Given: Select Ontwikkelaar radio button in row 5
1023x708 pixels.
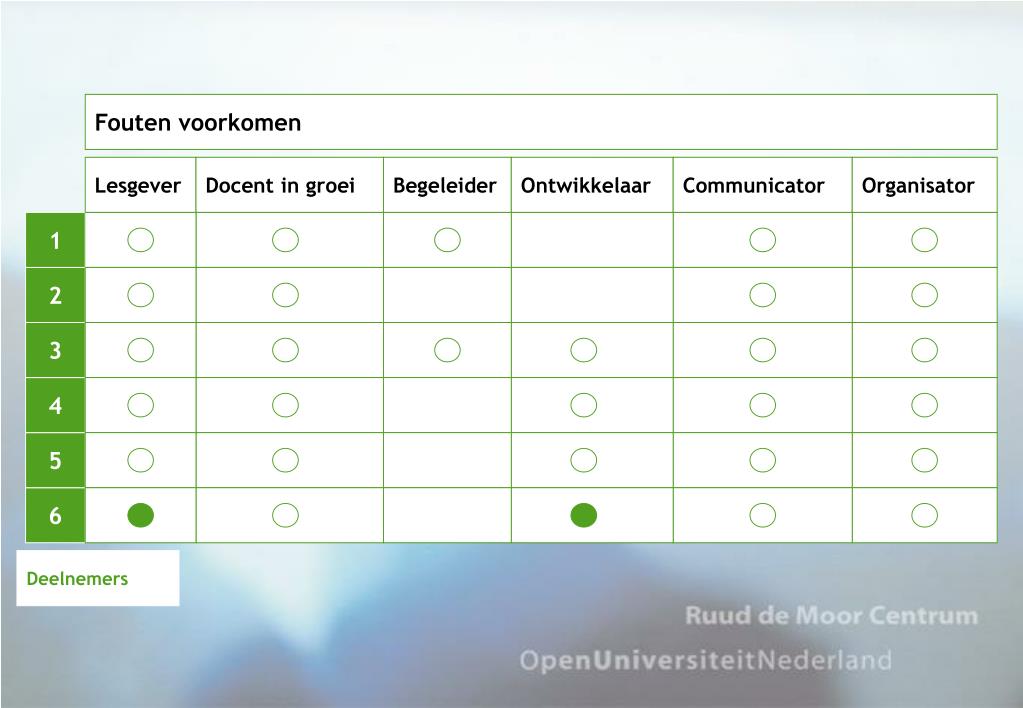Looking at the screenshot, I should pyautogui.click(x=583, y=460).
